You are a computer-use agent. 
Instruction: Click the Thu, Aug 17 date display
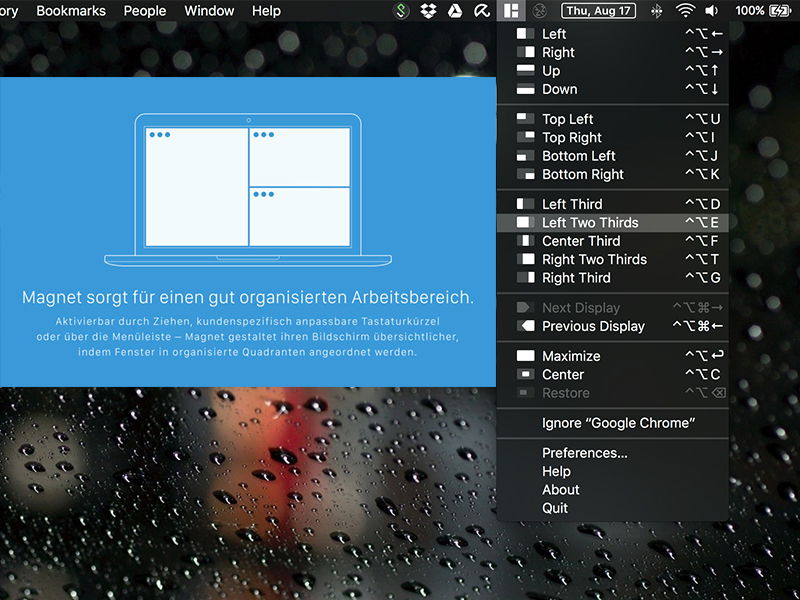[x=598, y=11]
